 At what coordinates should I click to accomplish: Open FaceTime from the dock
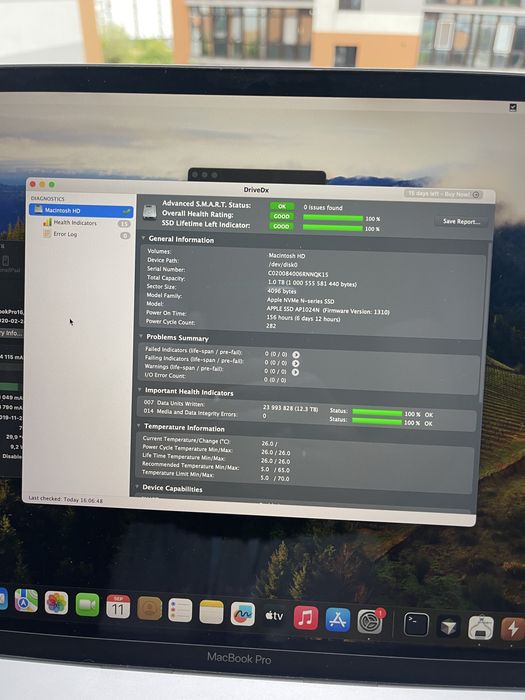pyautogui.click(x=87, y=604)
